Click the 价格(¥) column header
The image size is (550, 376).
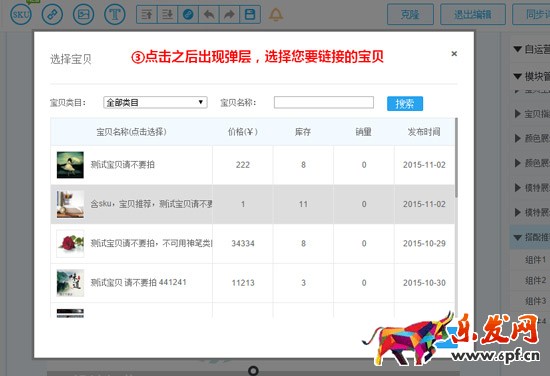tap(243, 132)
